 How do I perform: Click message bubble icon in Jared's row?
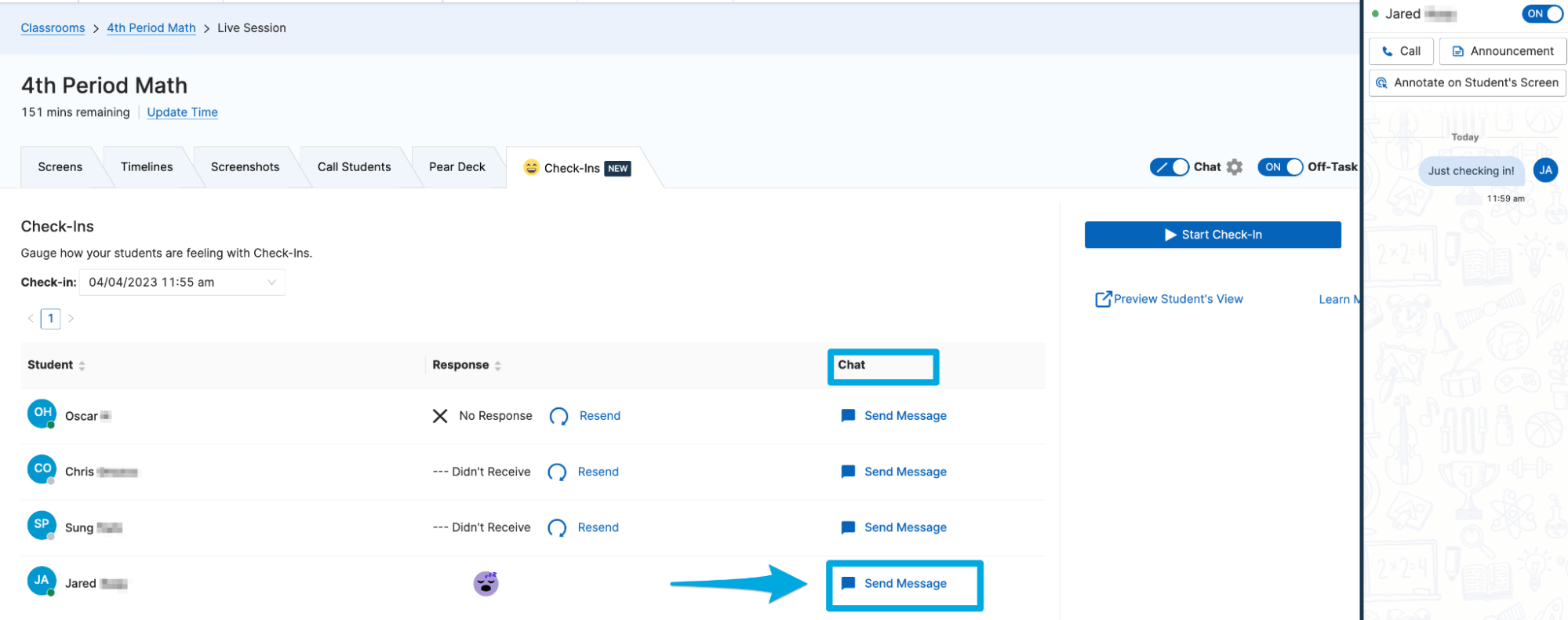[x=848, y=583]
